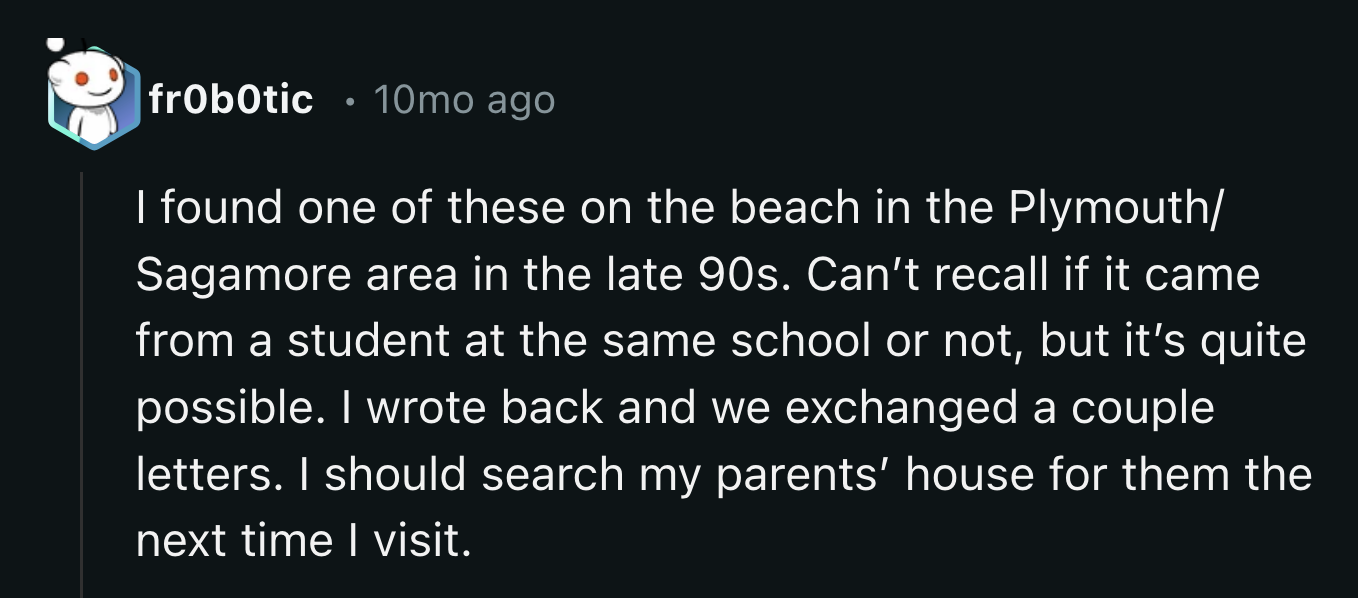
Task: Click the dot separator after the username
Action: click(x=350, y=100)
